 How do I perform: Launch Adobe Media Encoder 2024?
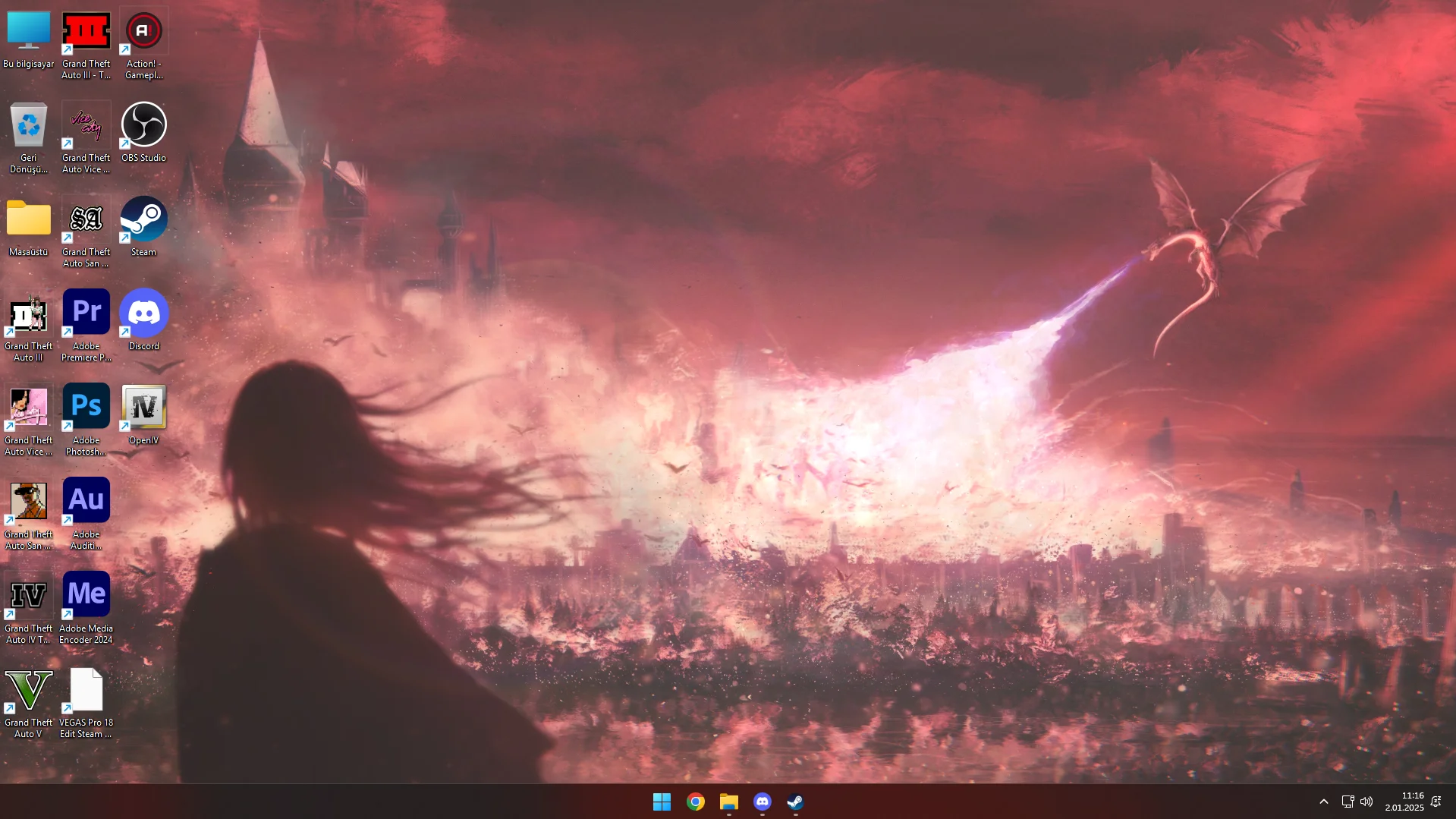pyautogui.click(x=86, y=609)
